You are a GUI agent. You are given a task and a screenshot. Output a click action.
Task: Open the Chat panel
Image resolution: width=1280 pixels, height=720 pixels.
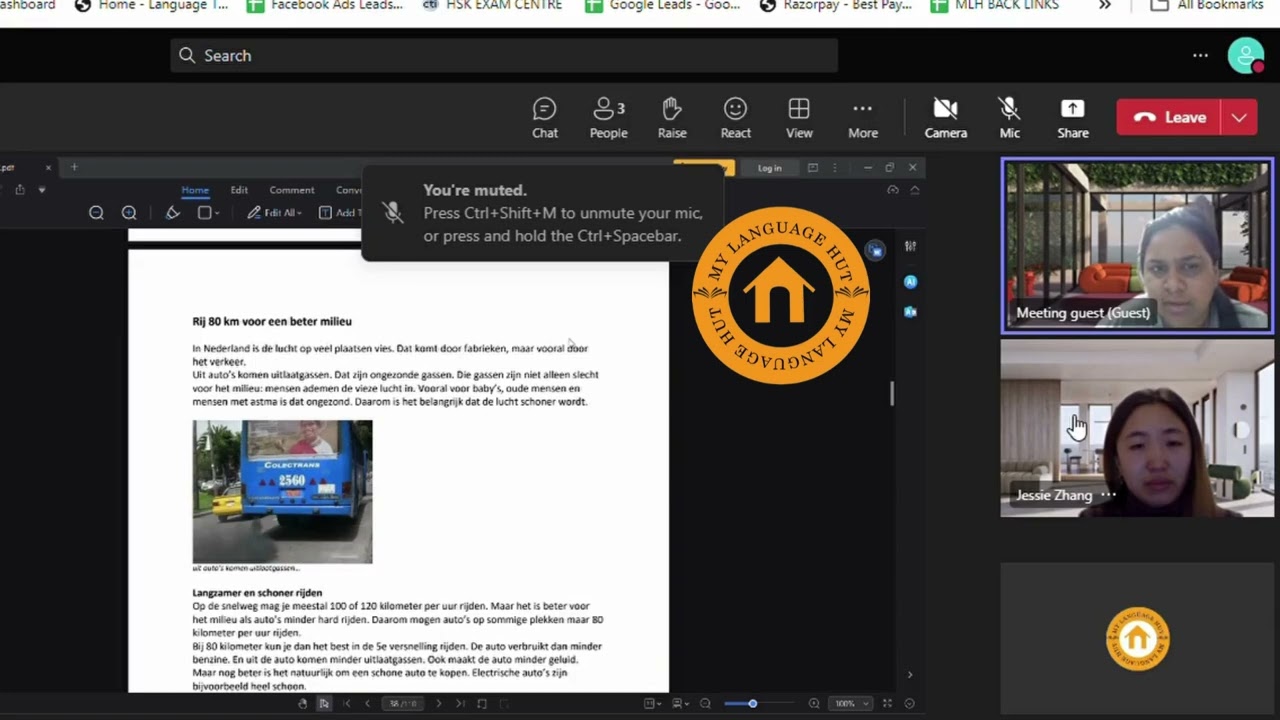545,118
